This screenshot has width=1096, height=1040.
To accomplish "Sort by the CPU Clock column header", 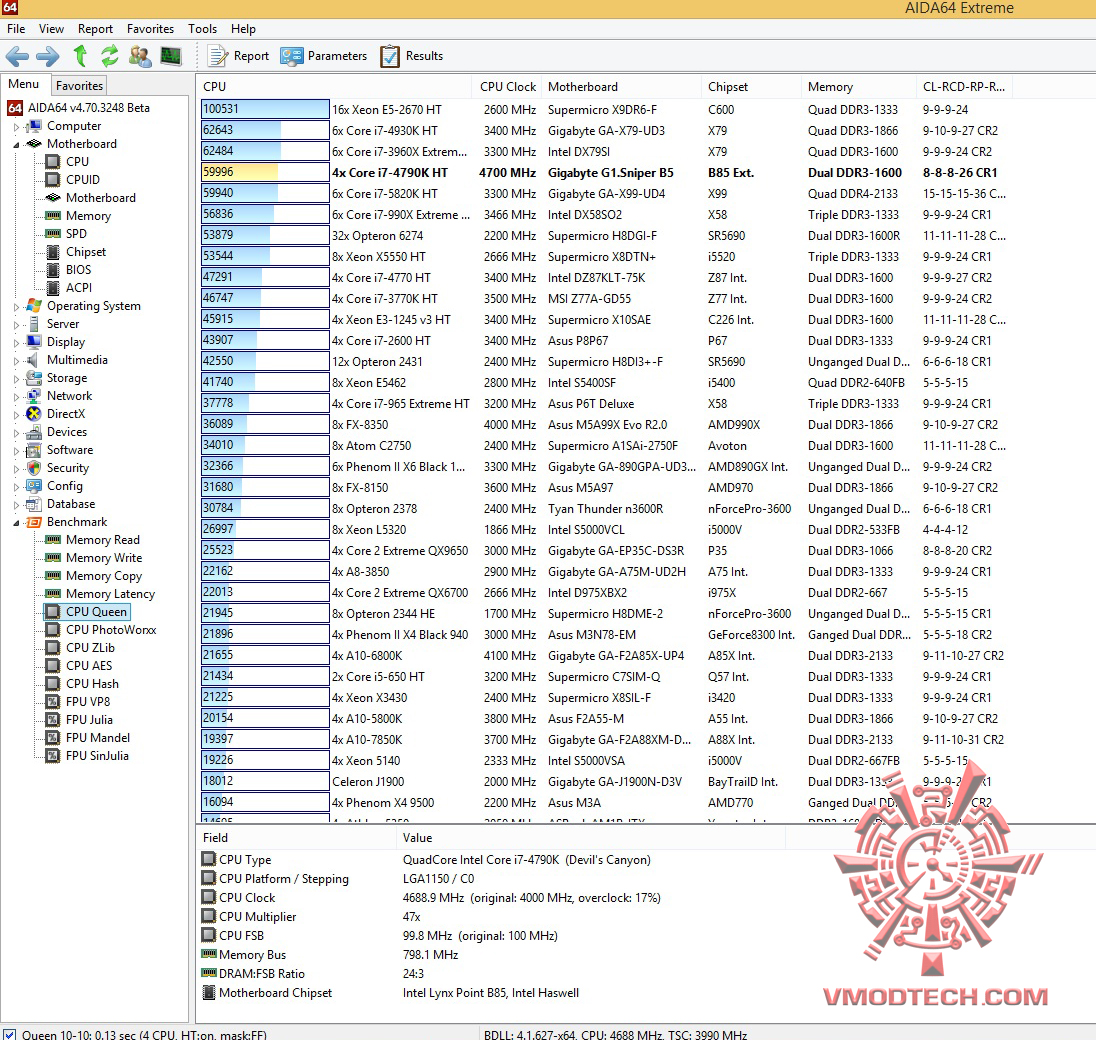I will click(507, 87).
